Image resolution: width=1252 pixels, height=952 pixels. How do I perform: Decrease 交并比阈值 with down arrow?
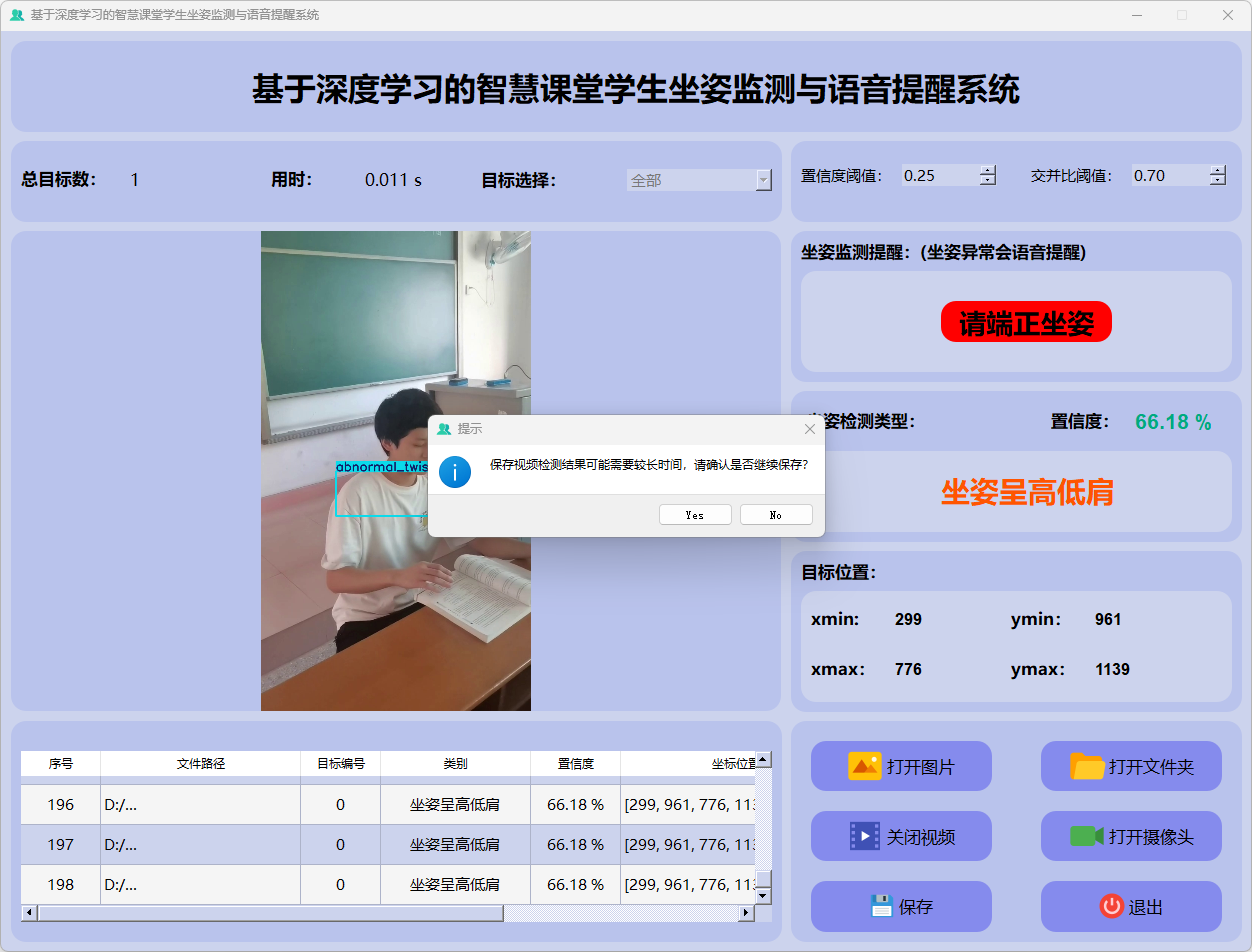(x=1217, y=181)
